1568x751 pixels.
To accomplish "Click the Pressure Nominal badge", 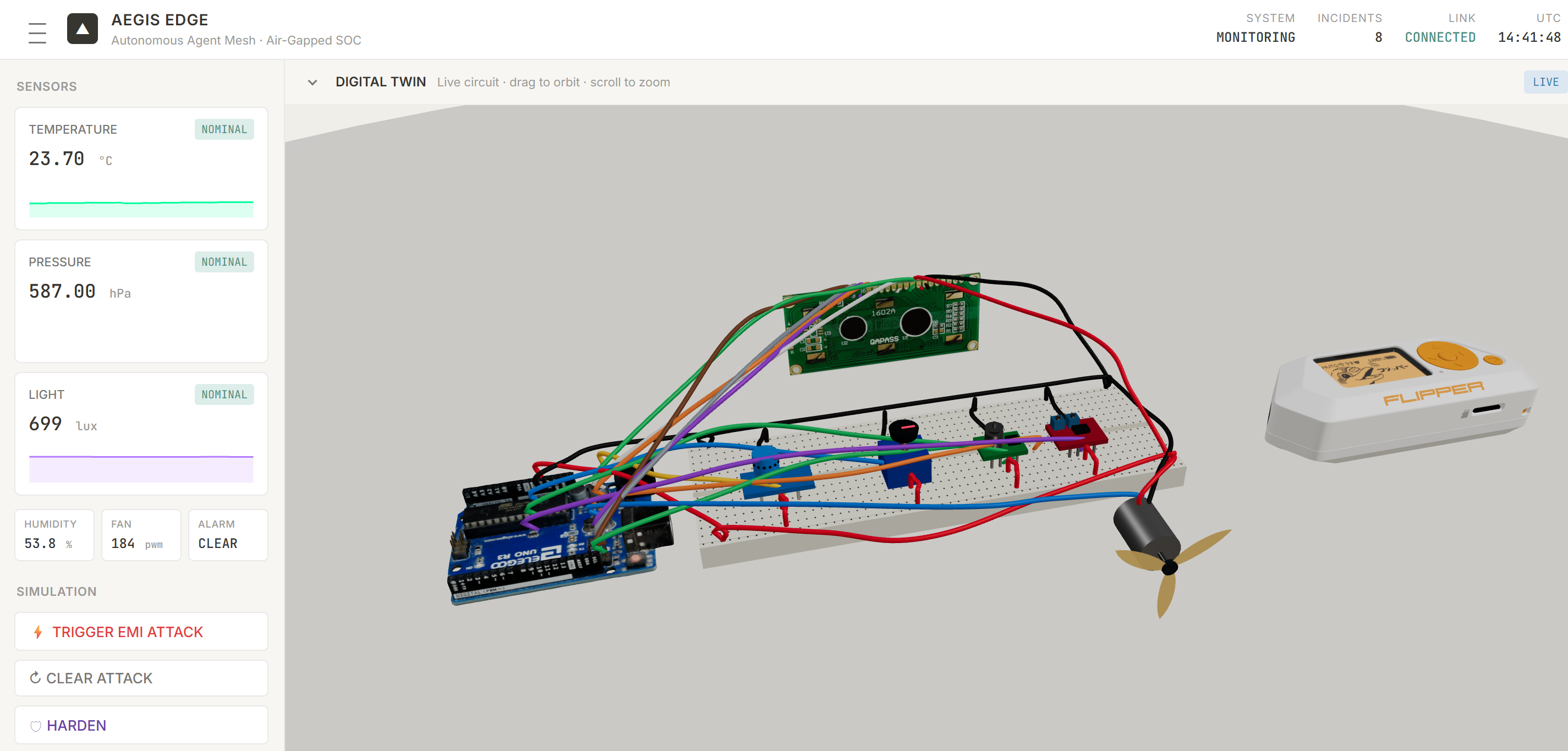I will (224, 262).
